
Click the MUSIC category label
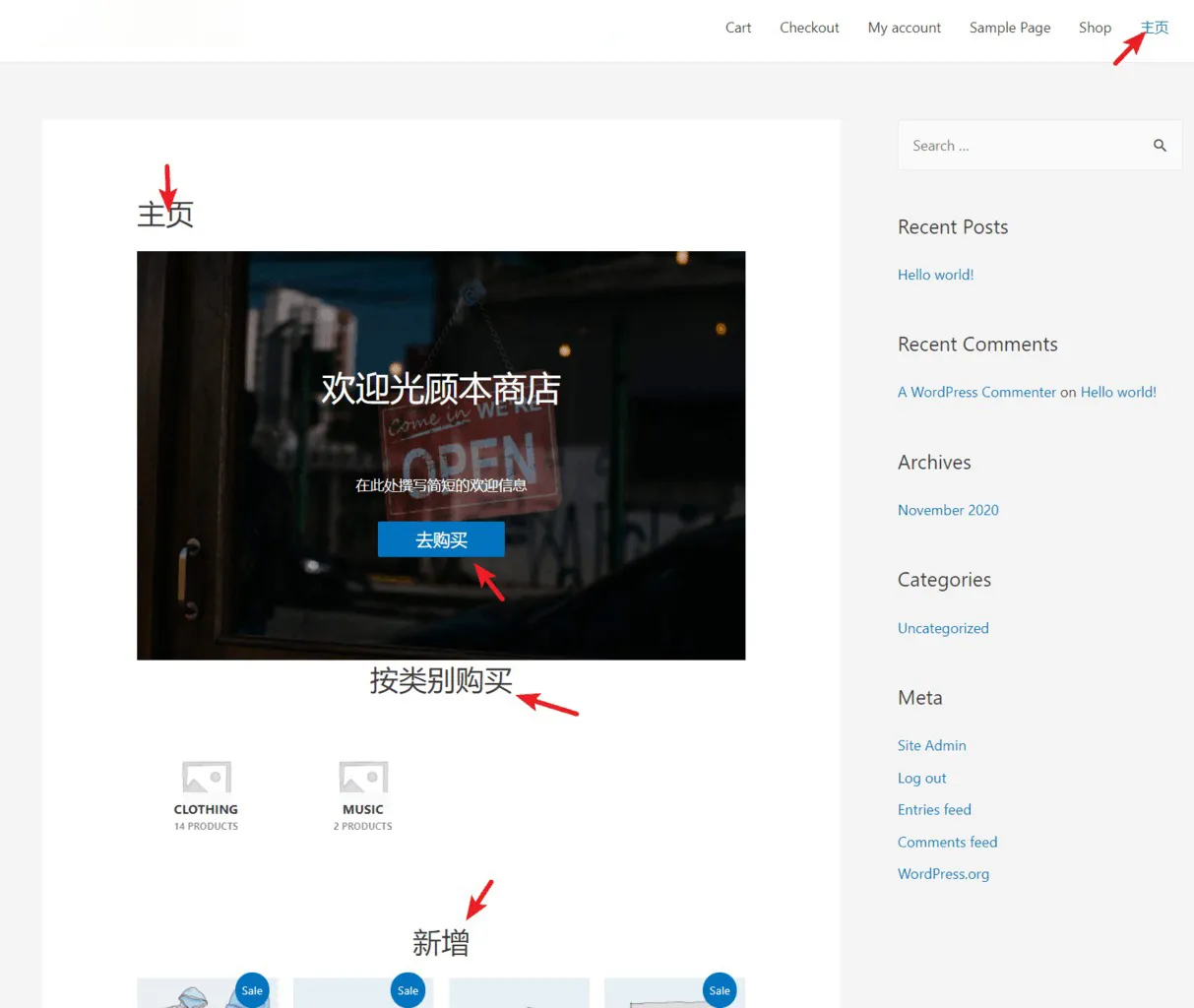pos(363,809)
